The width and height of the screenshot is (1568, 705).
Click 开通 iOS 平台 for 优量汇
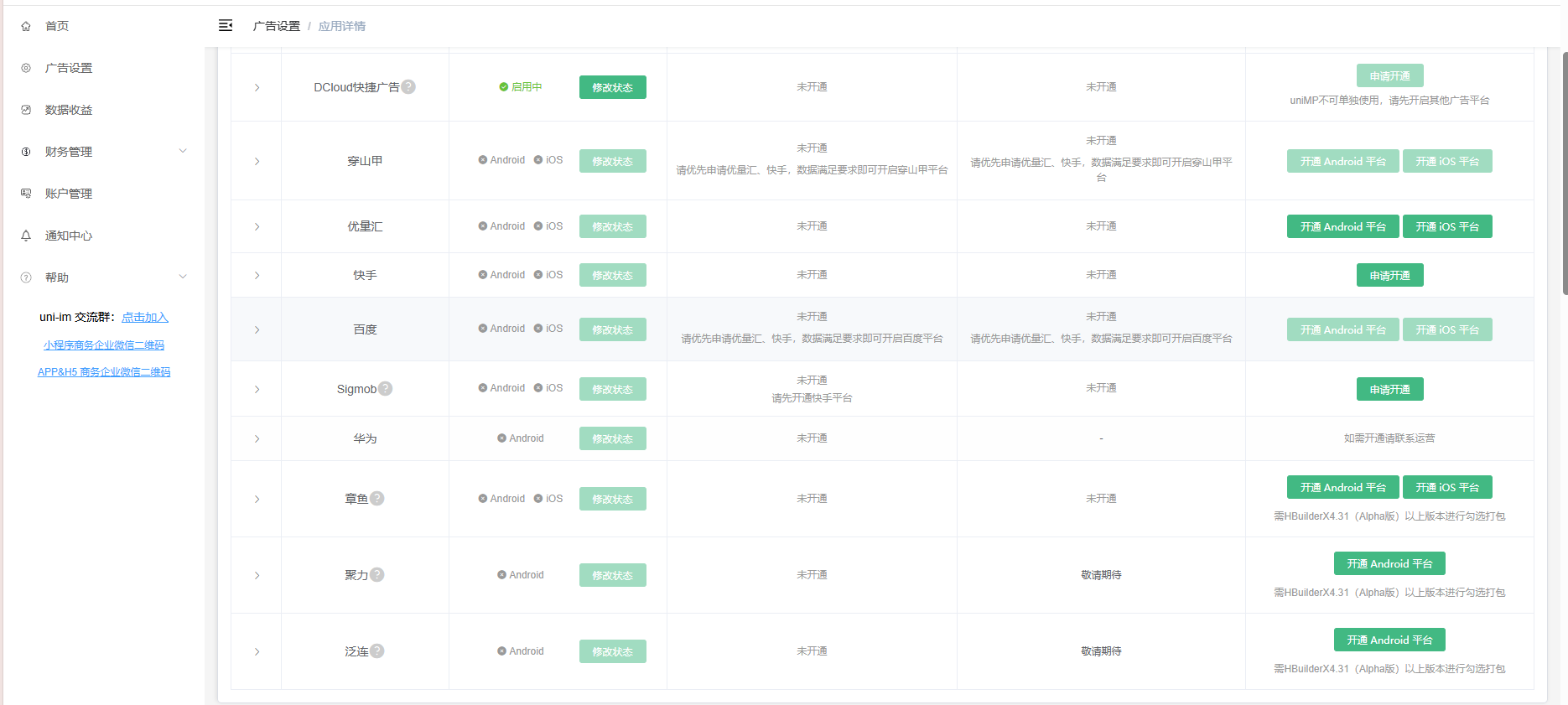(x=1447, y=226)
